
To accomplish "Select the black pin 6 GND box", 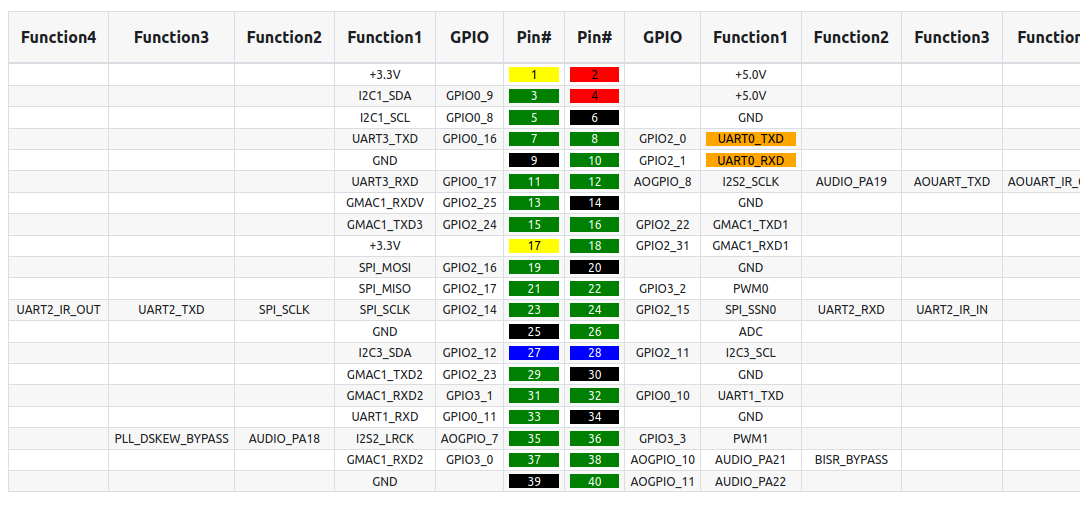I will (x=594, y=117).
